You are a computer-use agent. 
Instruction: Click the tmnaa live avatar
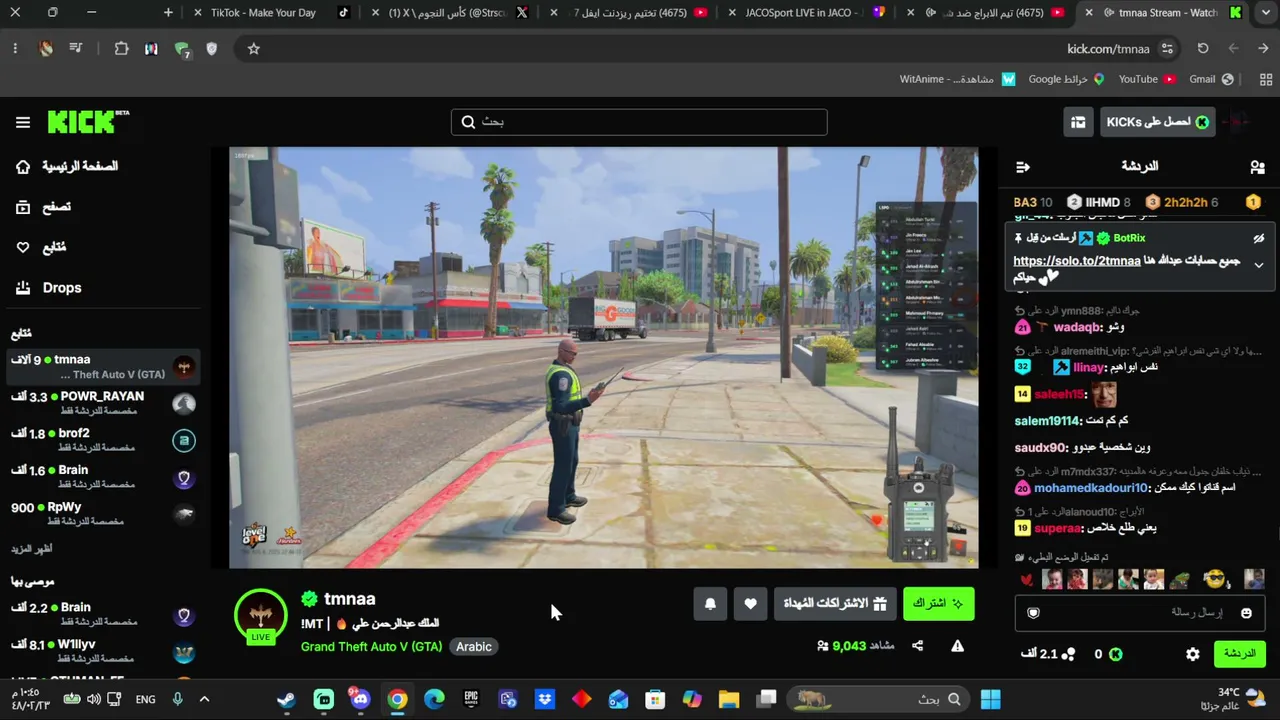click(x=260, y=616)
